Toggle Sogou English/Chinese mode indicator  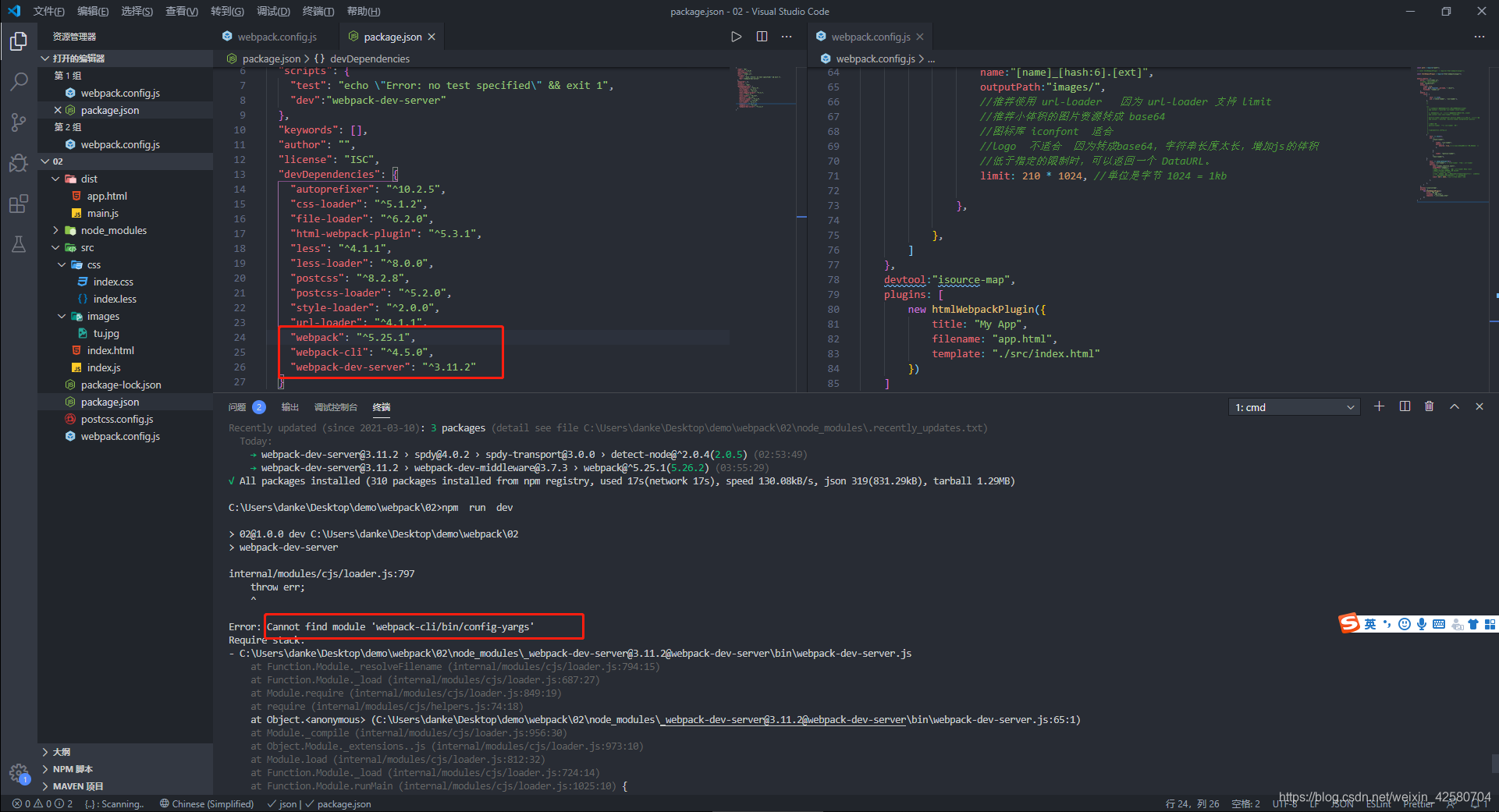tap(1370, 624)
